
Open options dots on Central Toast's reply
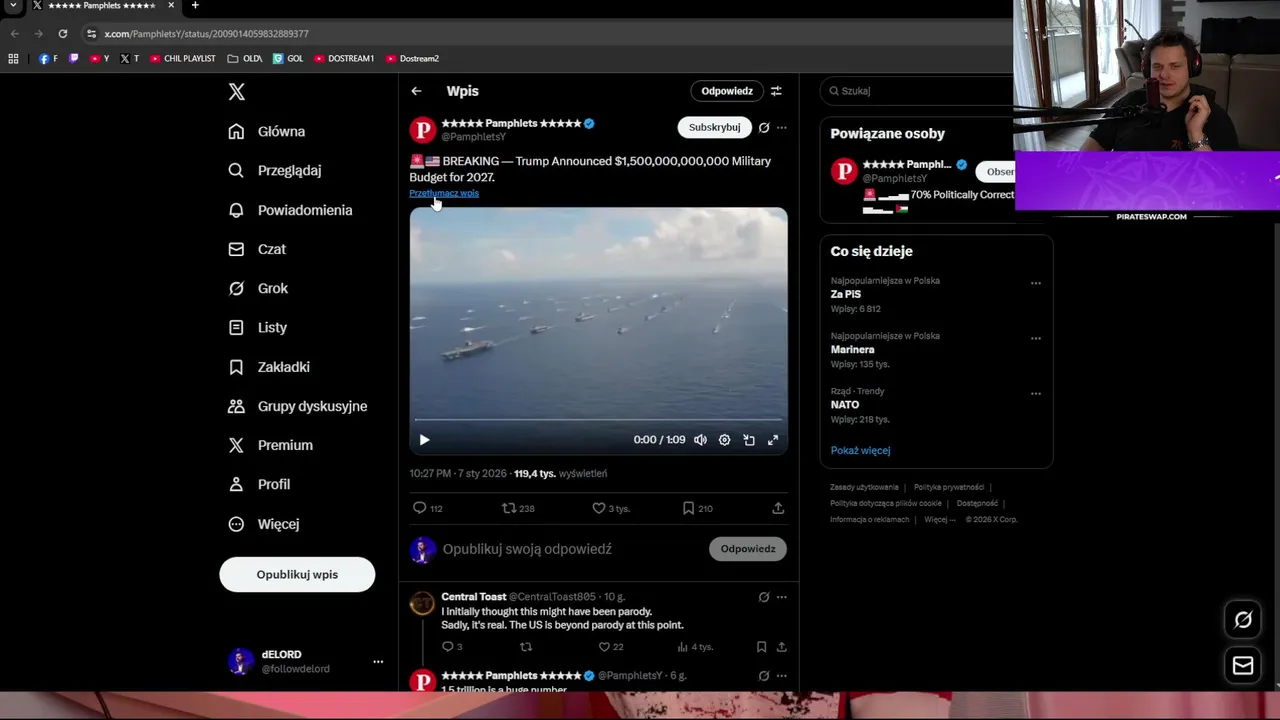(782, 597)
